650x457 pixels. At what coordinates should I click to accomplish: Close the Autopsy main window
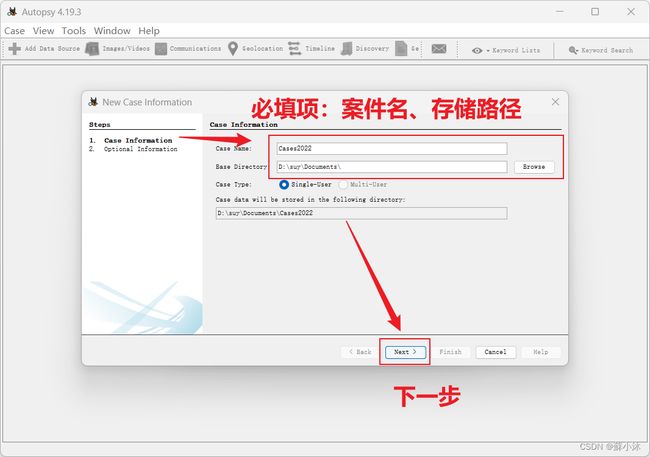pyautogui.click(x=631, y=12)
